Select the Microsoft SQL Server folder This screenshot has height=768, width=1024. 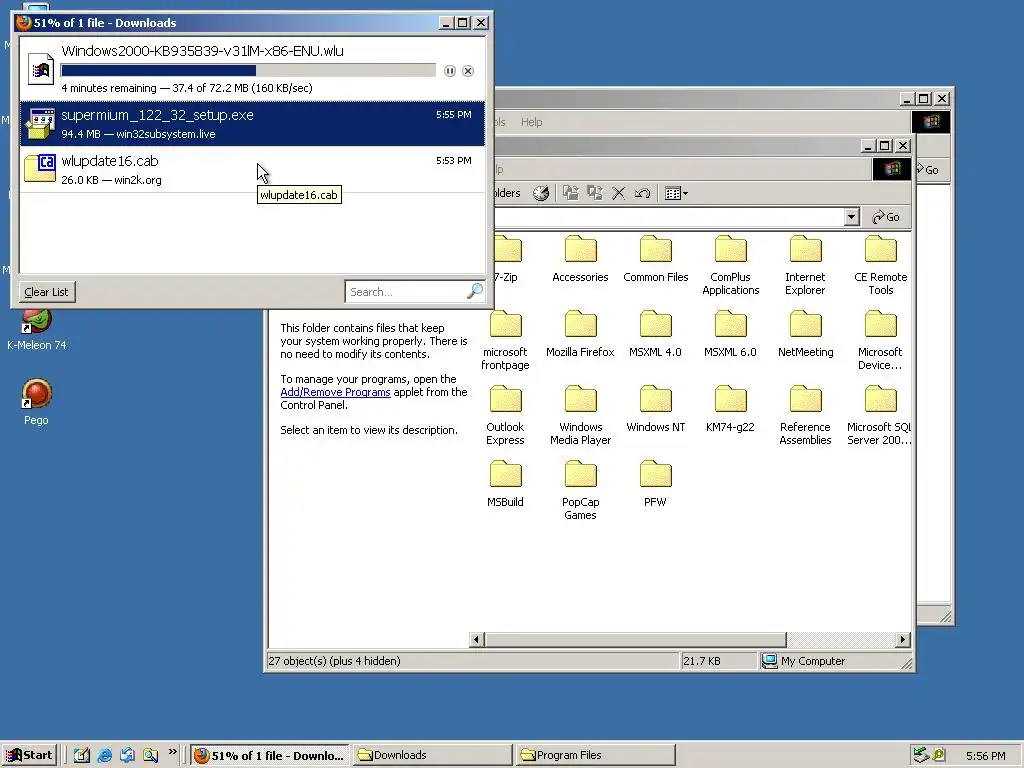click(879, 415)
